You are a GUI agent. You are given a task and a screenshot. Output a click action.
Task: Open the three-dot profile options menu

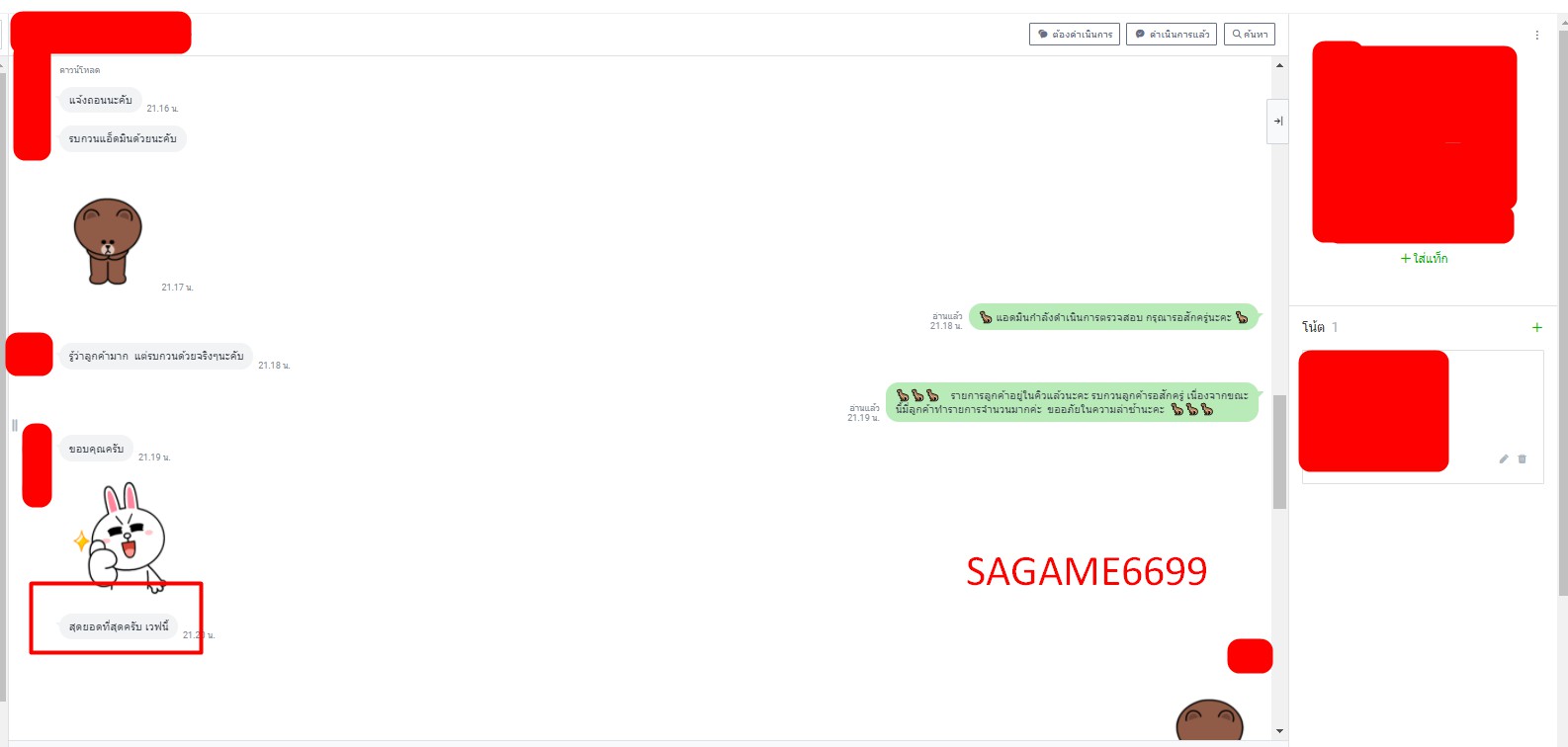click(x=1536, y=36)
